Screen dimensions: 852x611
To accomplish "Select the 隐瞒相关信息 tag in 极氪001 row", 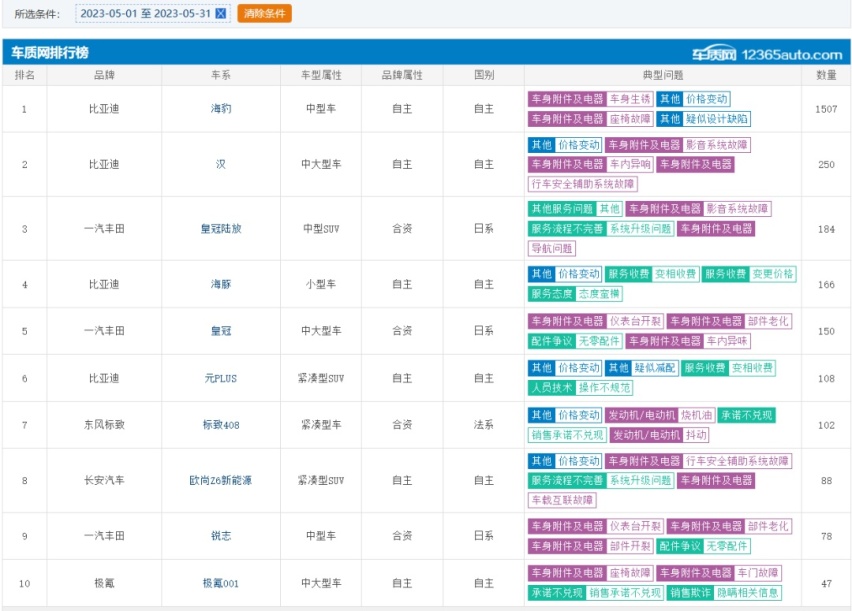I will [x=748, y=593].
